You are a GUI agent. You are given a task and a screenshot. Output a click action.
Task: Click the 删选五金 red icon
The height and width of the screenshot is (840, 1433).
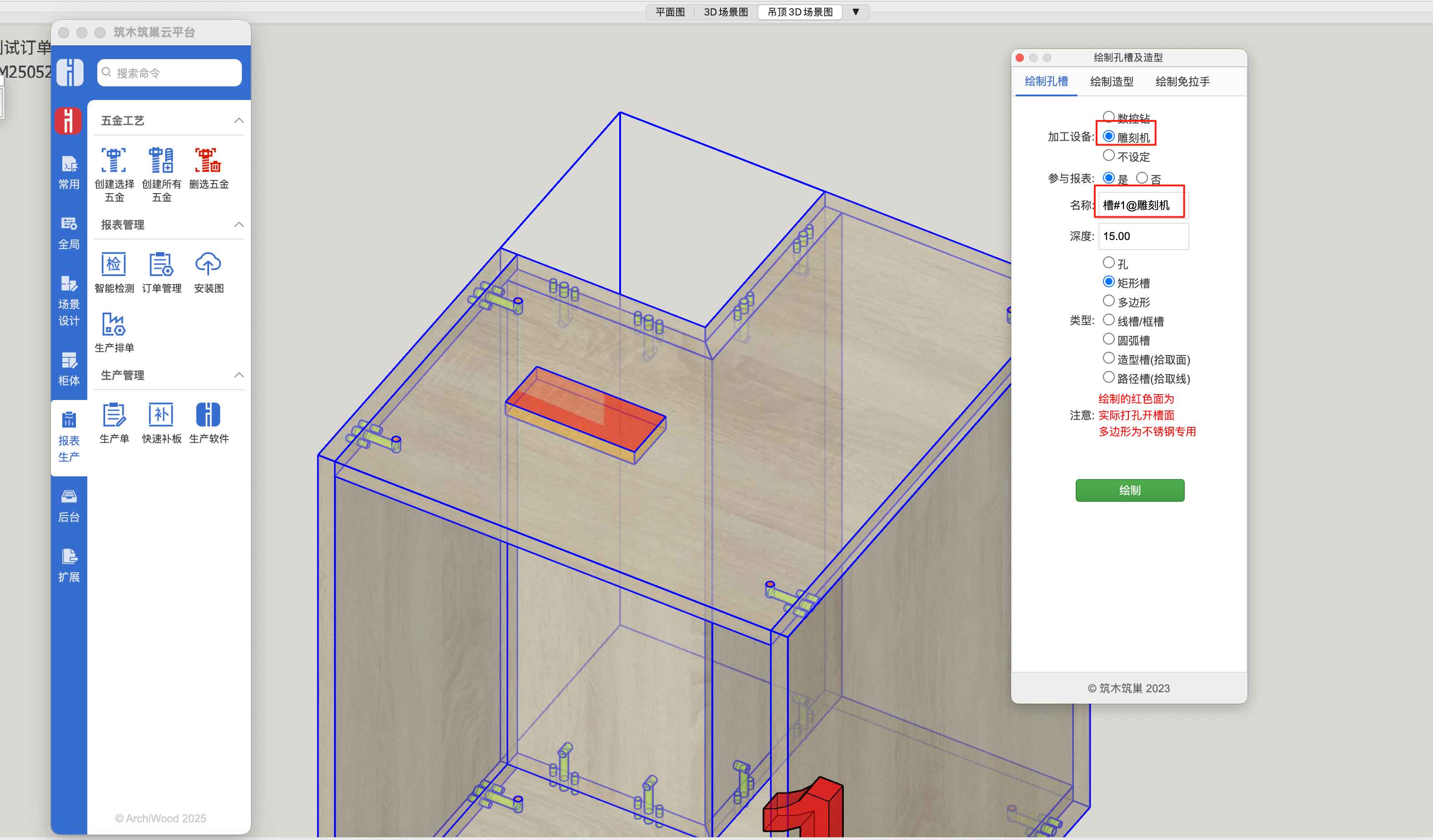(x=208, y=161)
